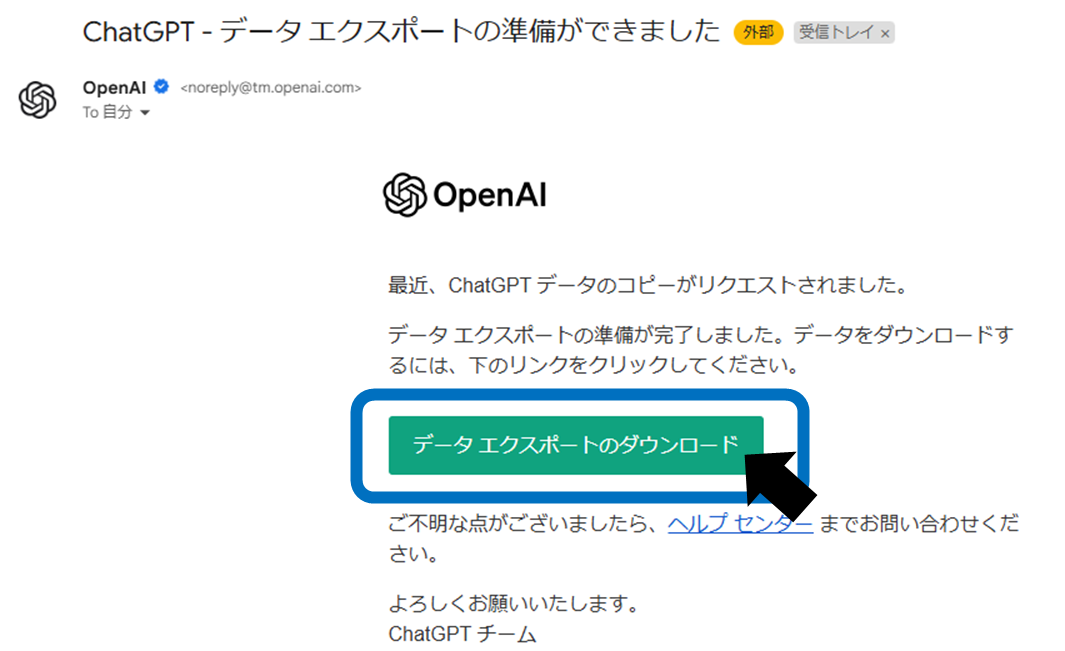Click the ChatGPT チーム signature line
The width and height of the screenshot is (1065, 651).
coord(463,634)
